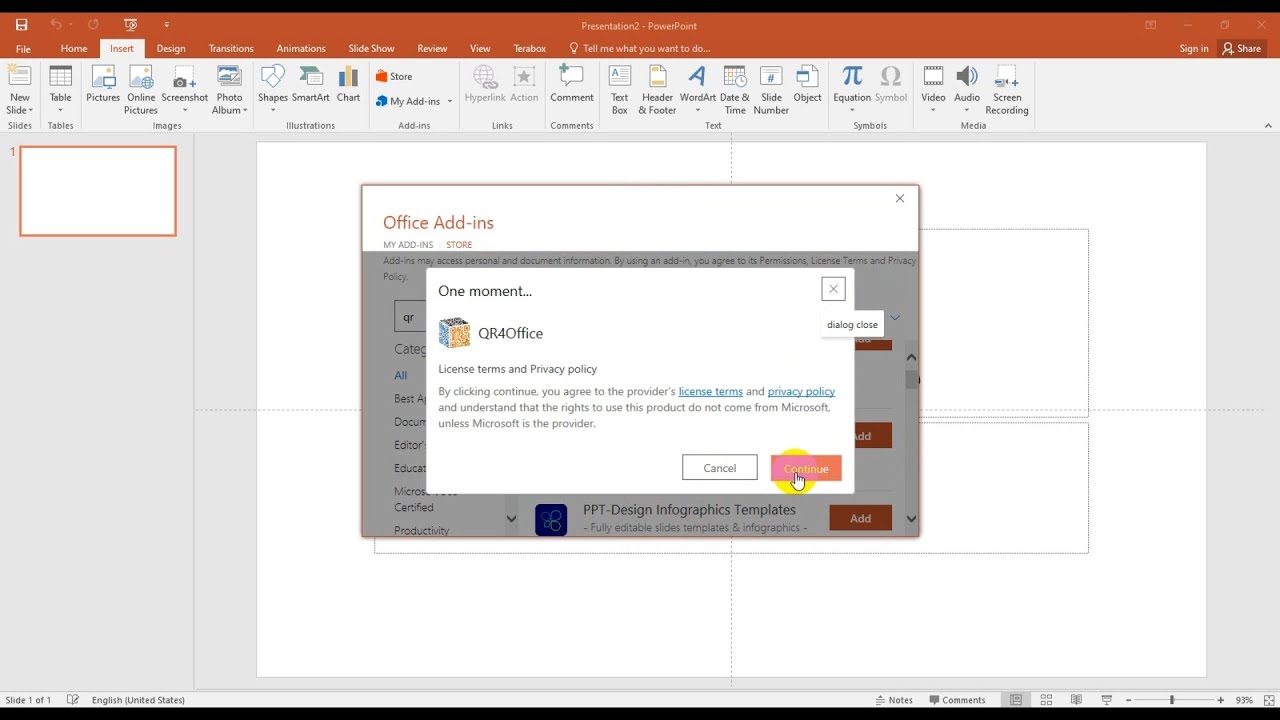
Task: Click Continue in the One moment dialog
Action: (806, 468)
